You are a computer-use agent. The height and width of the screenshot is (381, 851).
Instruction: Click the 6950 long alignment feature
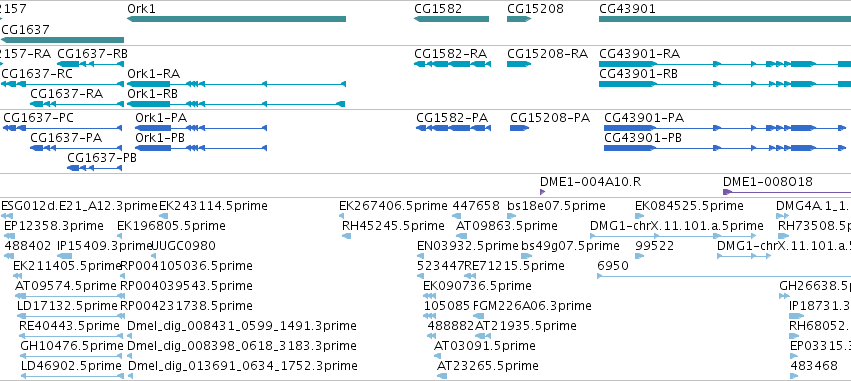[724, 276]
